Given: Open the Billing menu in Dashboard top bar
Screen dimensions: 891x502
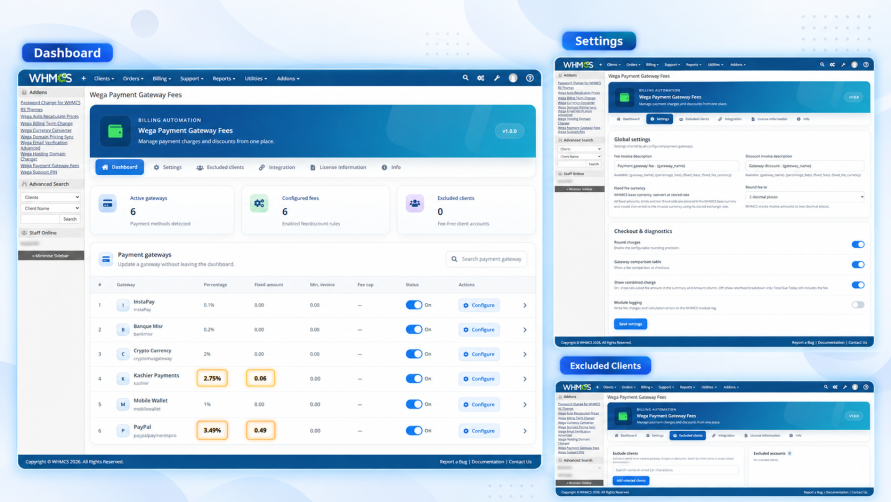Looking at the screenshot, I should (161, 78).
